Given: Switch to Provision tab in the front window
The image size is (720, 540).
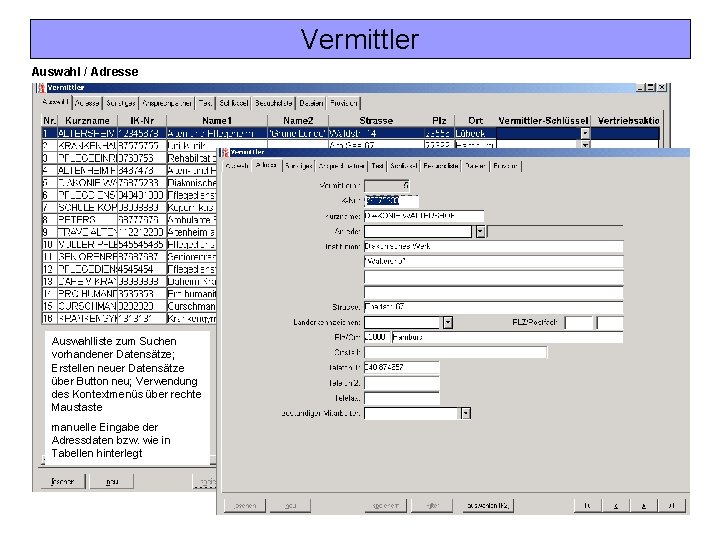Looking at the screenshot, I should click(505, 166).
